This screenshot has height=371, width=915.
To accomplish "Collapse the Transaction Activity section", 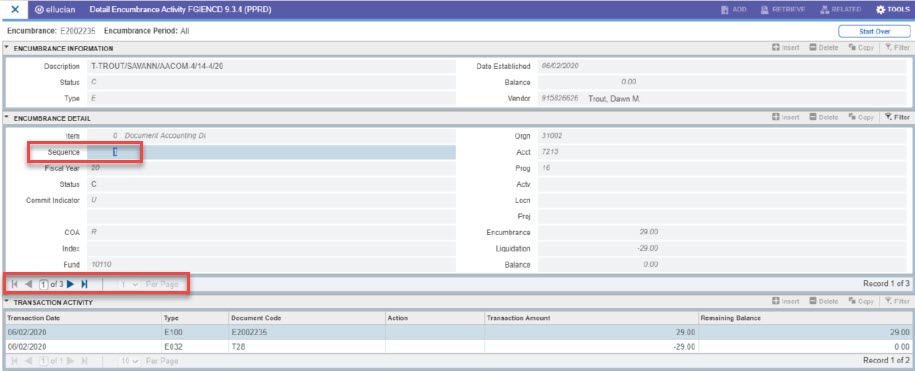I will (6, 302).
